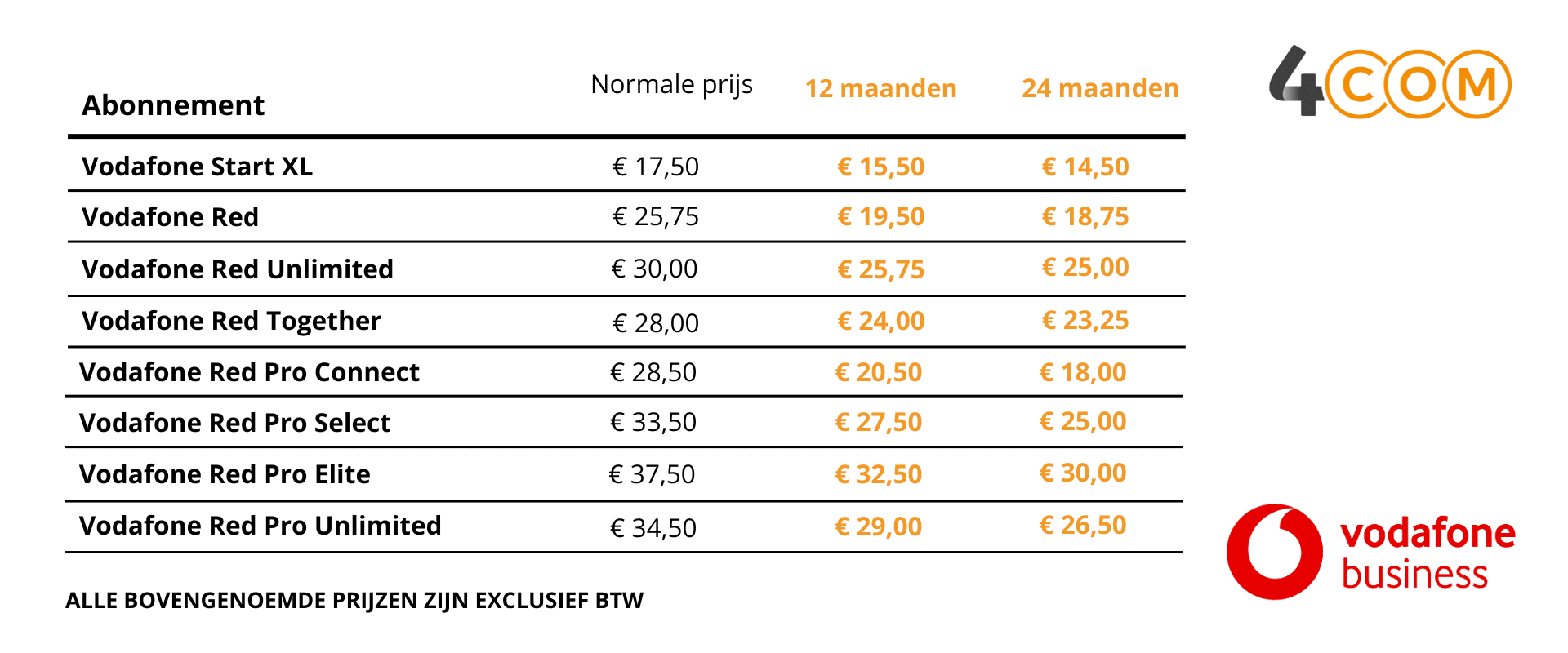Click the € 37,50 normal Pro Elite price
The height and width of the screenshot is (653, 1568).
click(652, 474)
